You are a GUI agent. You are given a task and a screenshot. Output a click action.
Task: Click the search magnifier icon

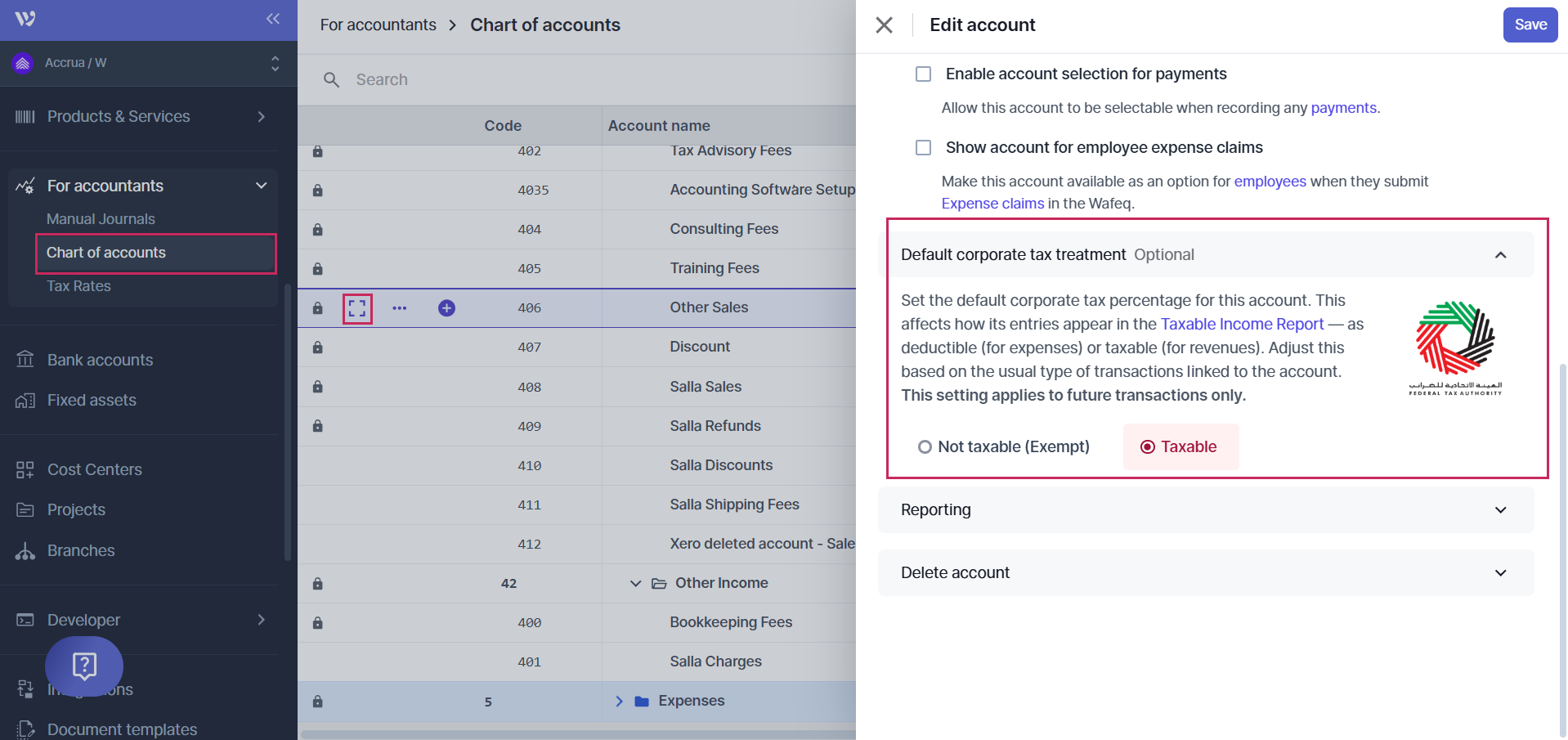click(331, 80)
